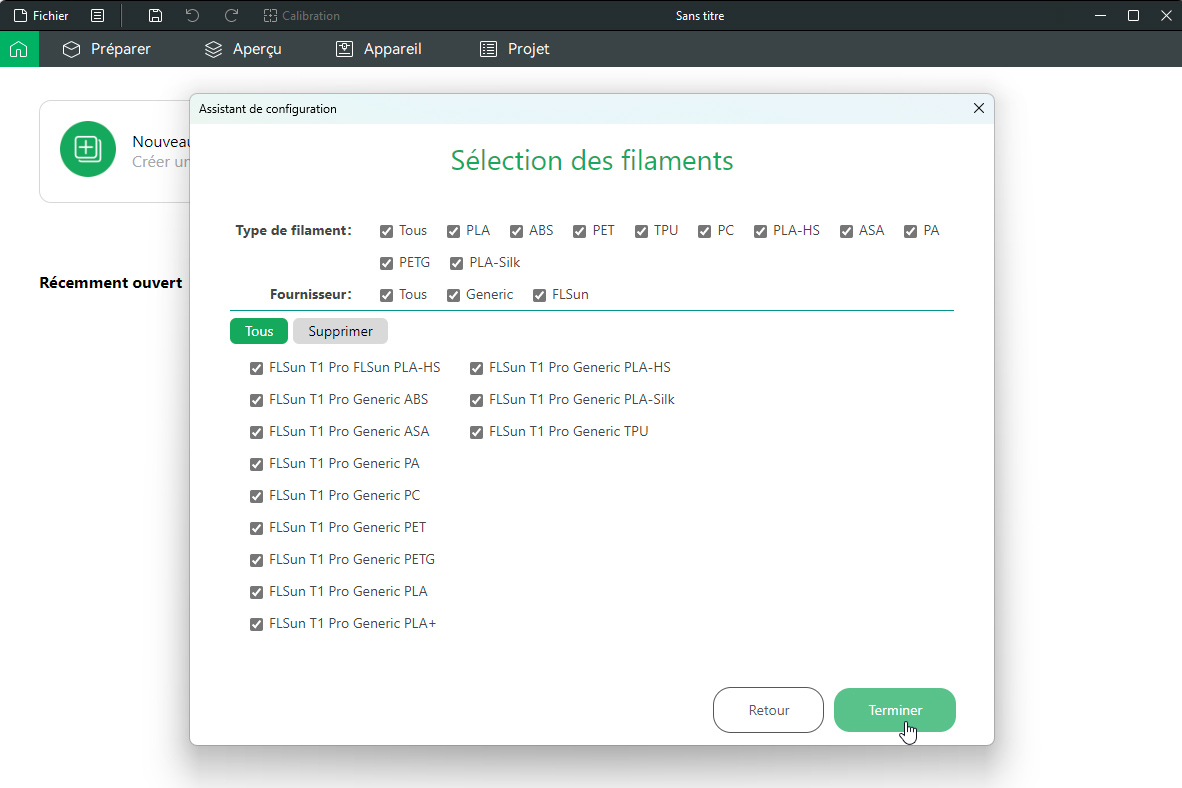
Task: Toggle the PET filament type checkbox
Action: [580, 231]
